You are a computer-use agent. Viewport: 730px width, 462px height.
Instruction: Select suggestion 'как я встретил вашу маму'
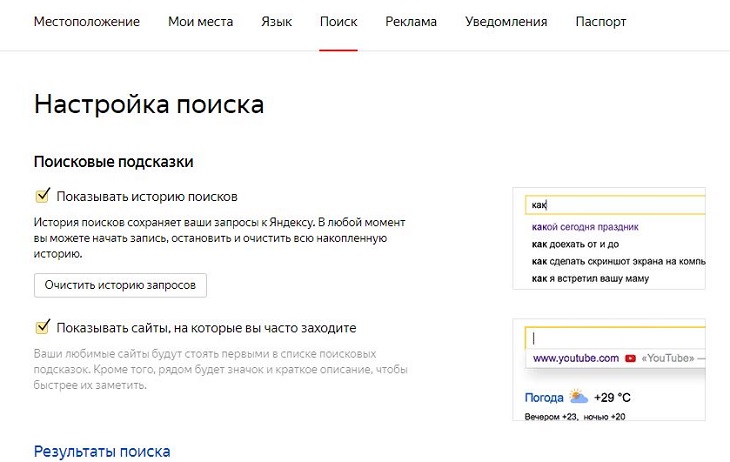590,278
